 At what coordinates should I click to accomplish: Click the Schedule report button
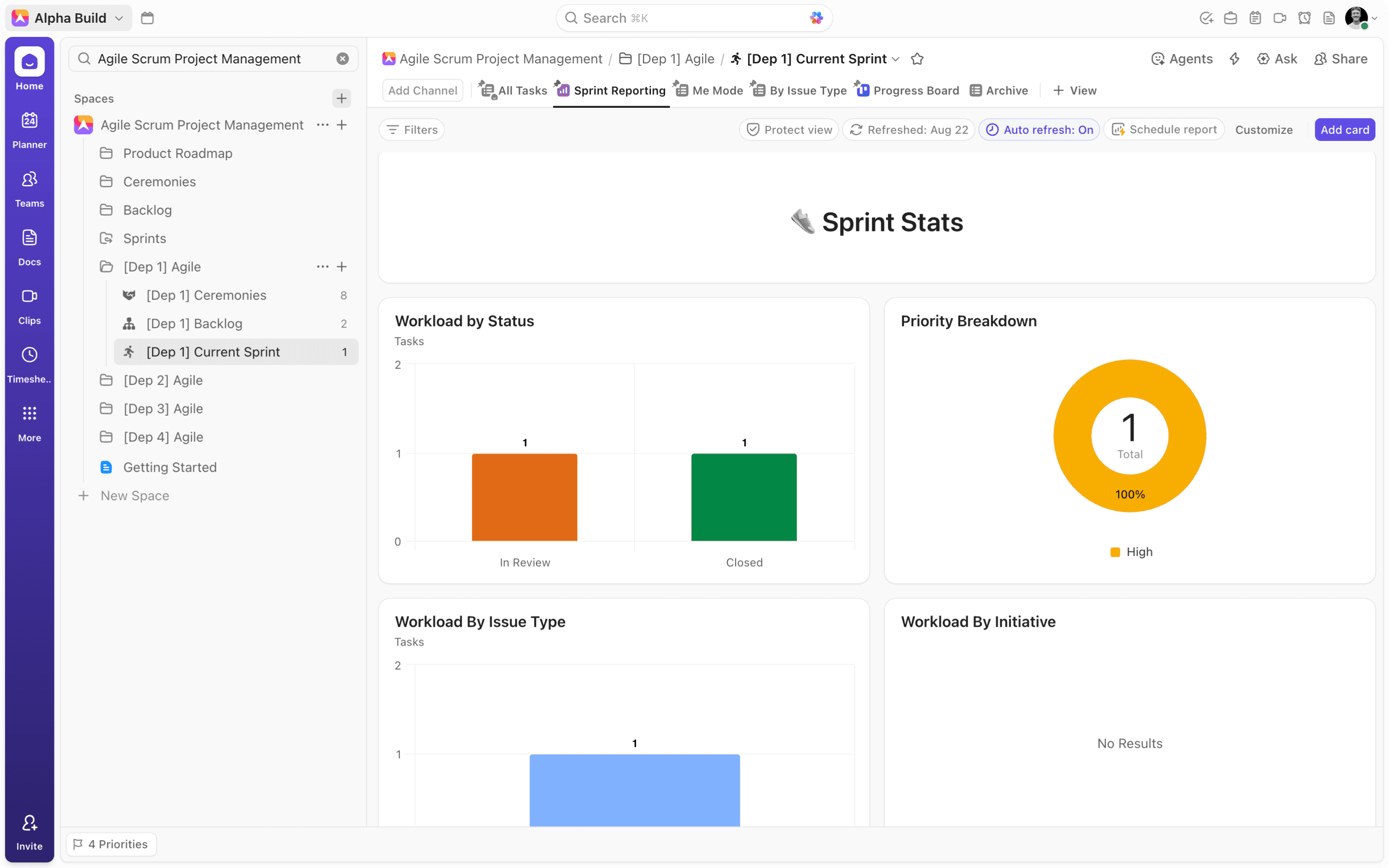(1165, 130)
